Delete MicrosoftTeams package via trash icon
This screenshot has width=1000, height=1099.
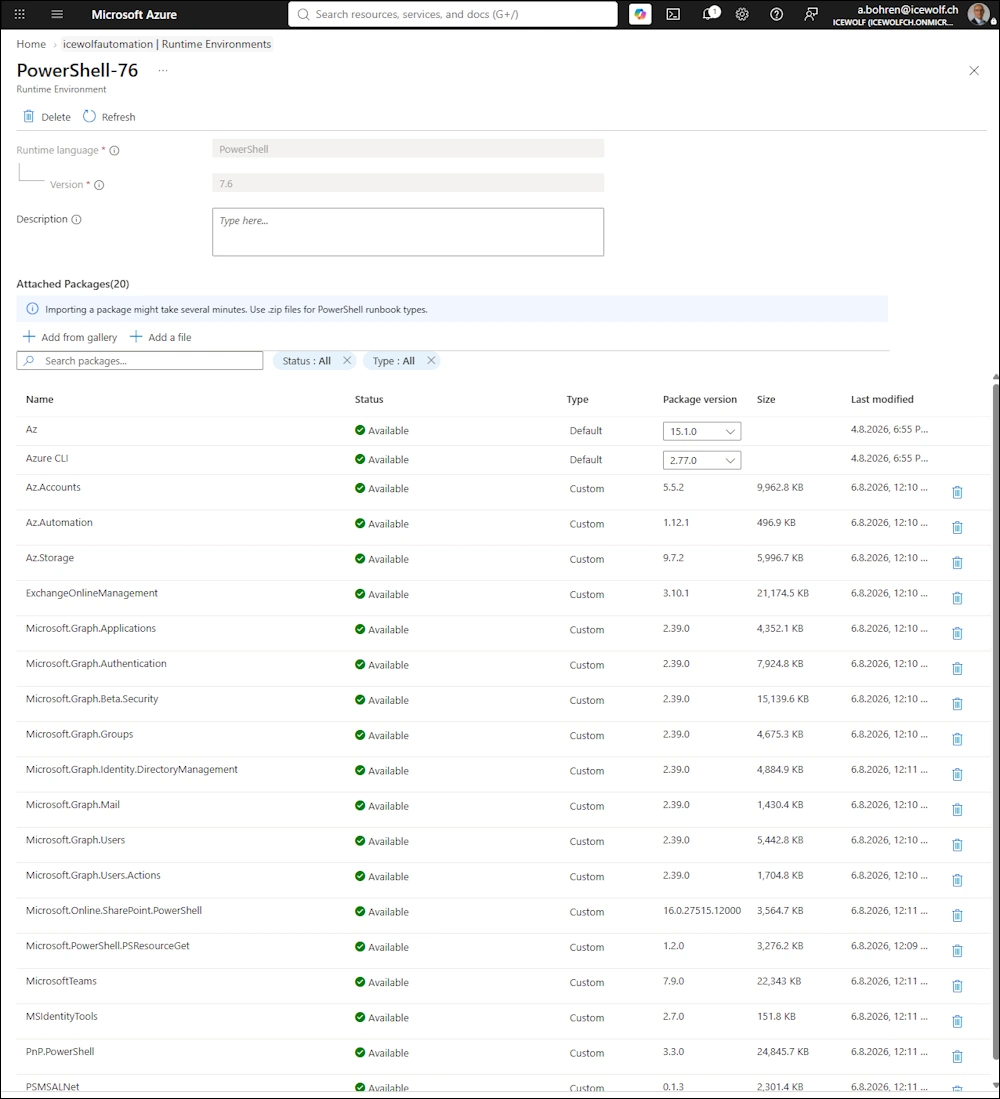coord(957,986)
